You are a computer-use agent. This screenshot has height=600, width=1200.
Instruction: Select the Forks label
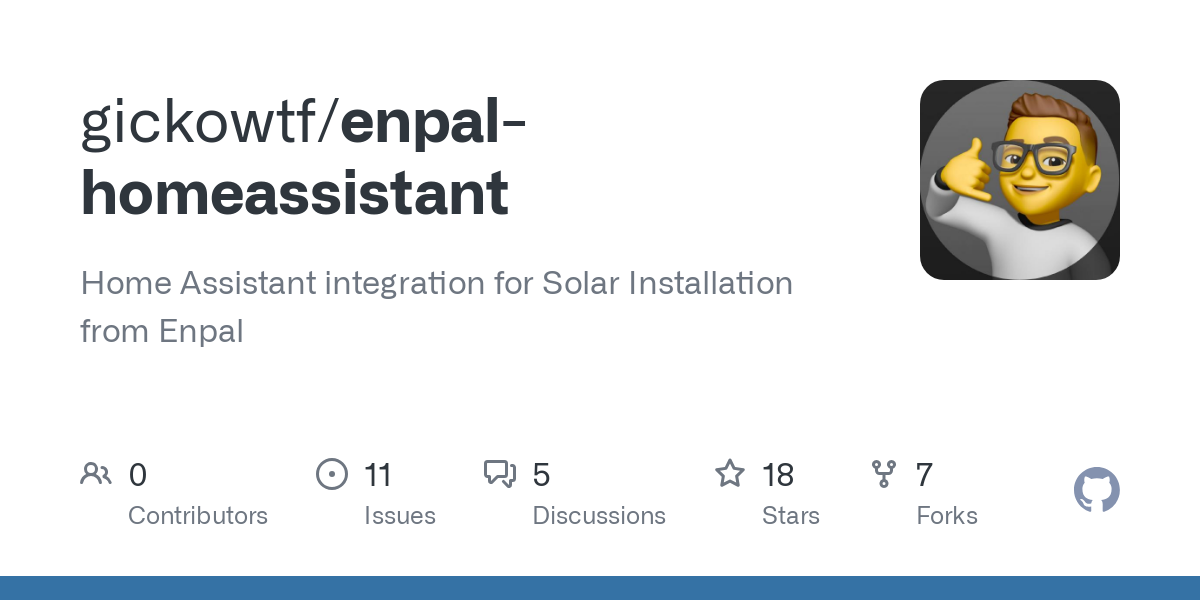tap(947, 516)
